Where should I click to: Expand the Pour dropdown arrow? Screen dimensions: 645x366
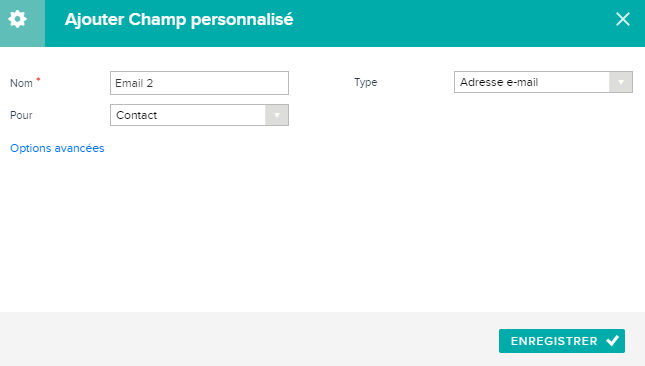pos(277,115)
